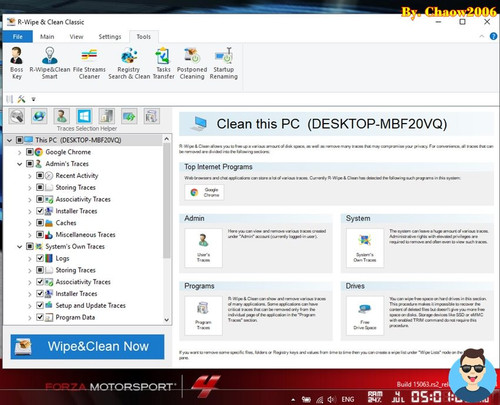This screenshot has height=405, width=500.
Task: Collapse the This PC tree node
Action: 9,140
